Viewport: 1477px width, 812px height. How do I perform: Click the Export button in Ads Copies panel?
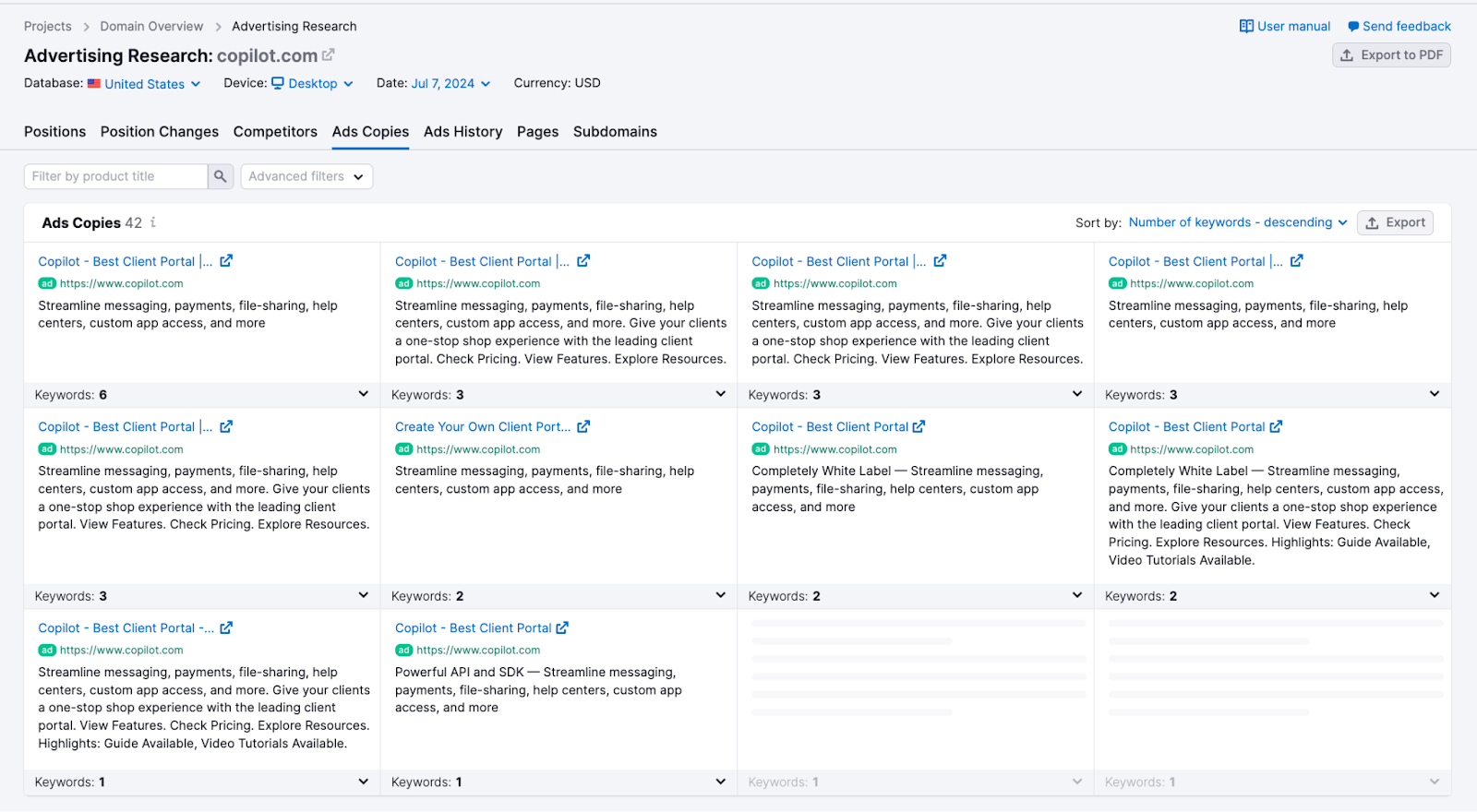point(1395,222)
